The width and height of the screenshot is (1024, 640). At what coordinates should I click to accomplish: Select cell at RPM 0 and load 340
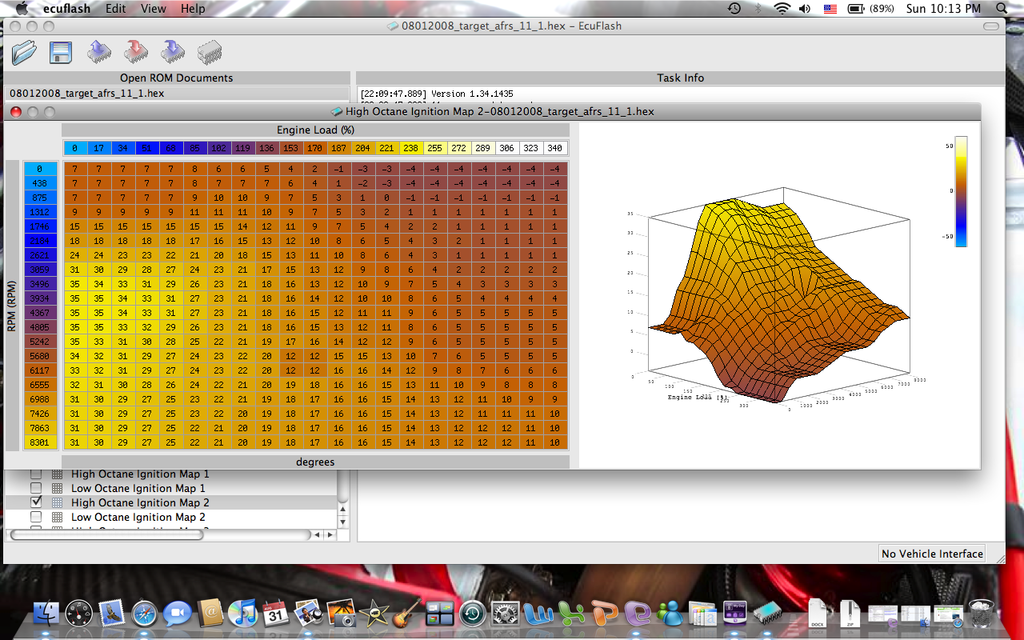pos(555,169)
